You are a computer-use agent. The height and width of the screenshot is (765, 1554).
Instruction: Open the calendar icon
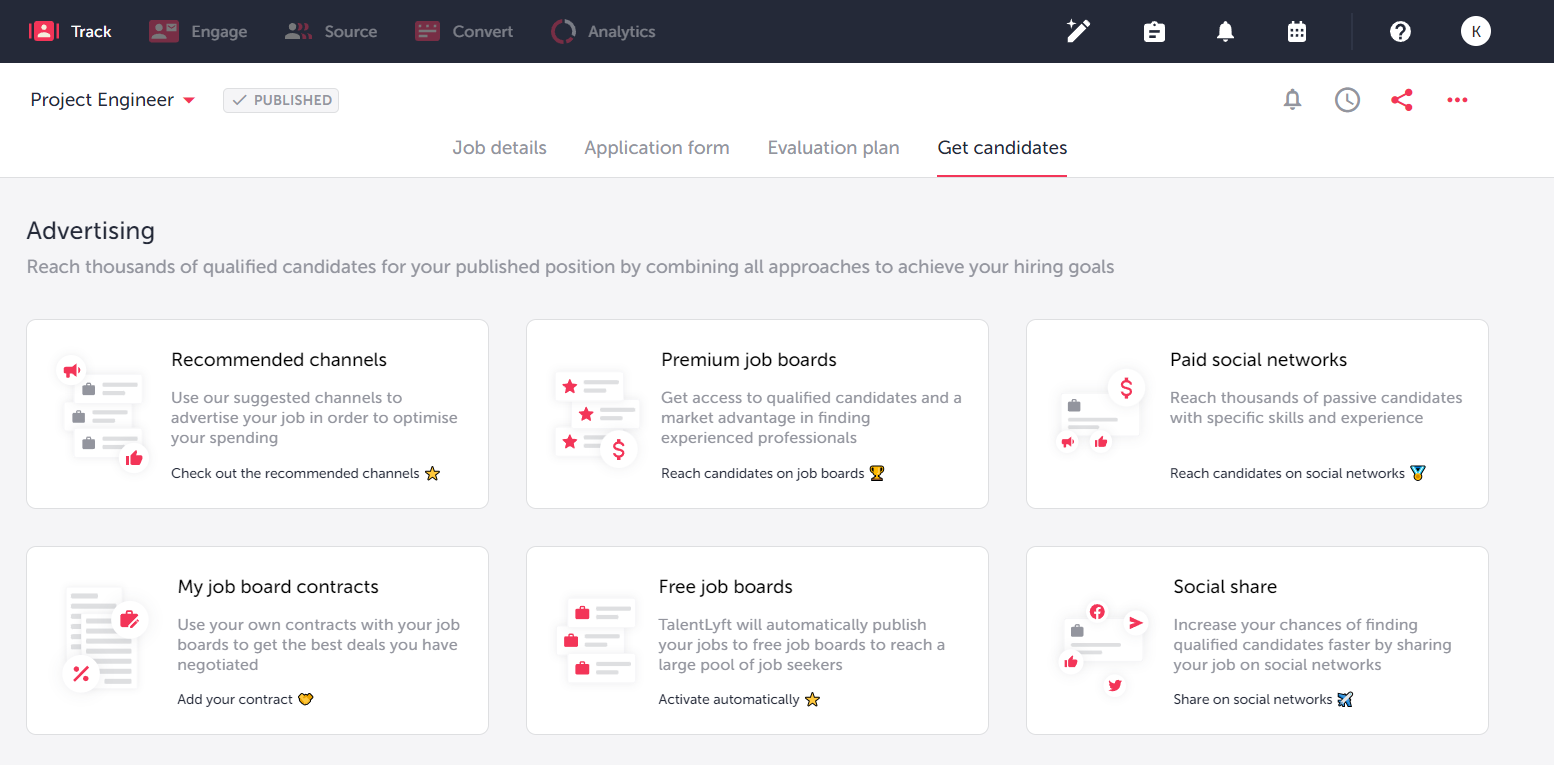click(1297, 31)
